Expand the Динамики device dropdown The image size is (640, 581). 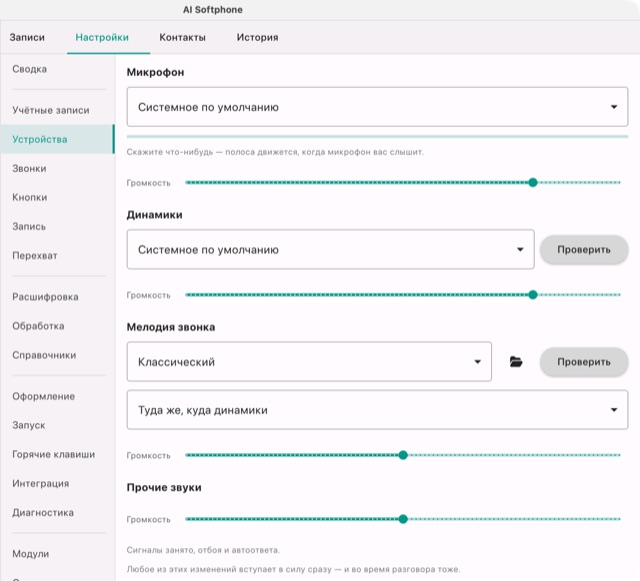(330, 249)
